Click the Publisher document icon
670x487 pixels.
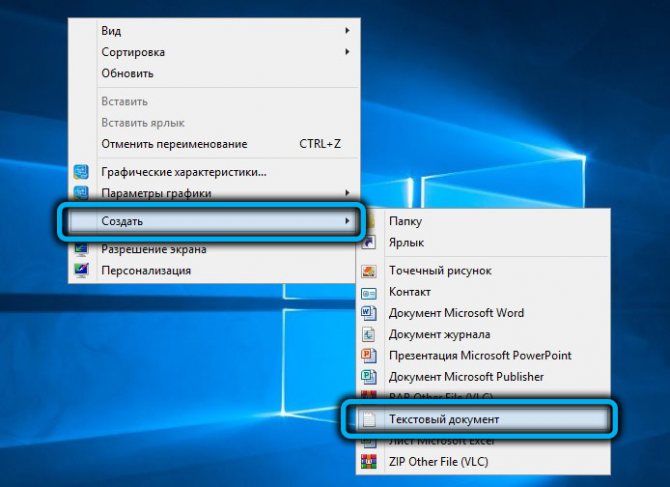(369, 377)
